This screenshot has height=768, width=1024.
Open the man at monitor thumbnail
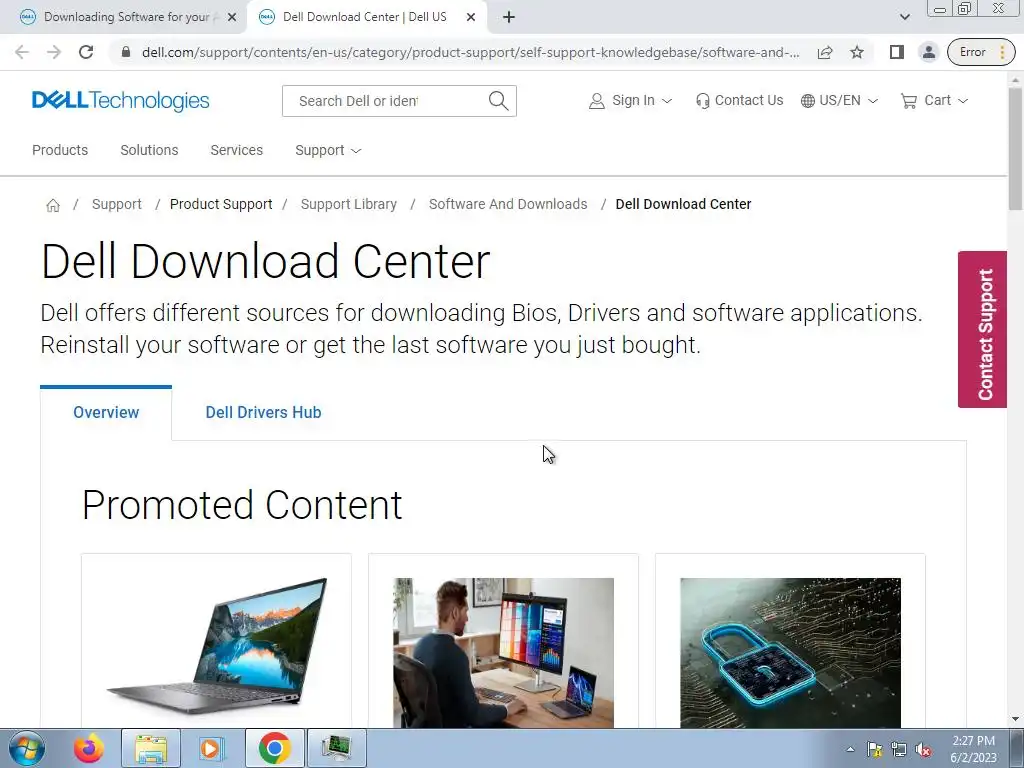[503, 652]
